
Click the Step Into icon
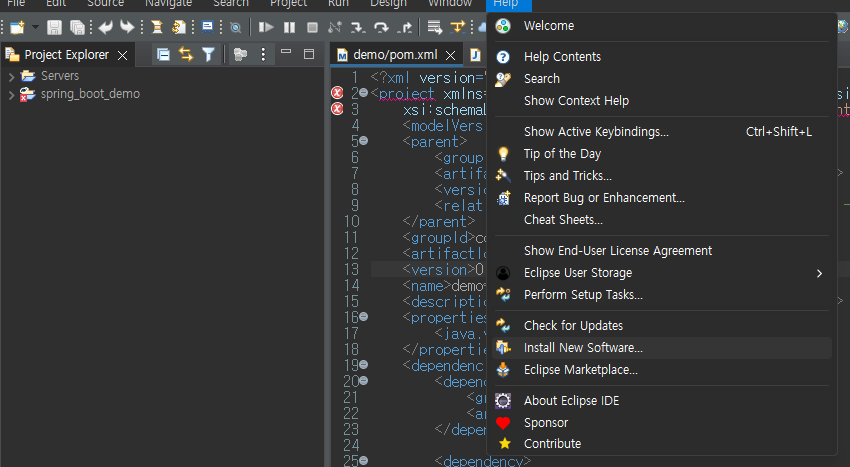coord(357,27)
